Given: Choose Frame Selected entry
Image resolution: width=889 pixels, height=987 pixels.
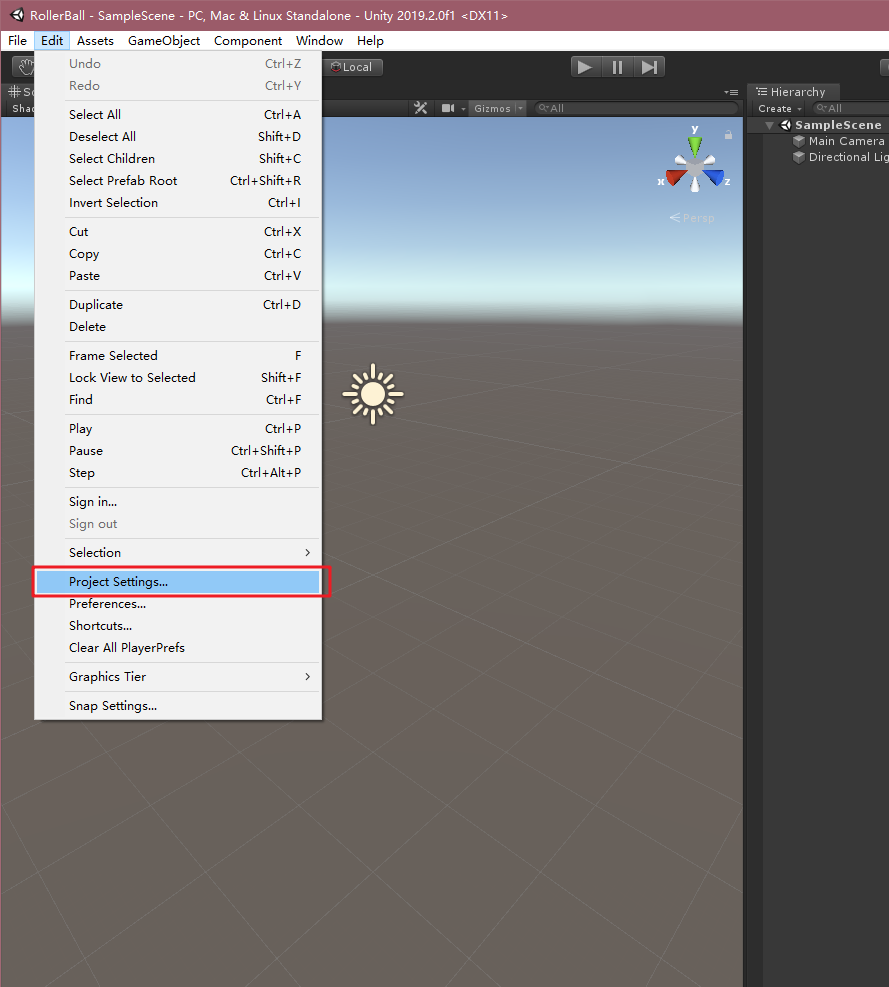Looking at the screenshot, I should (x=178, y=356).
